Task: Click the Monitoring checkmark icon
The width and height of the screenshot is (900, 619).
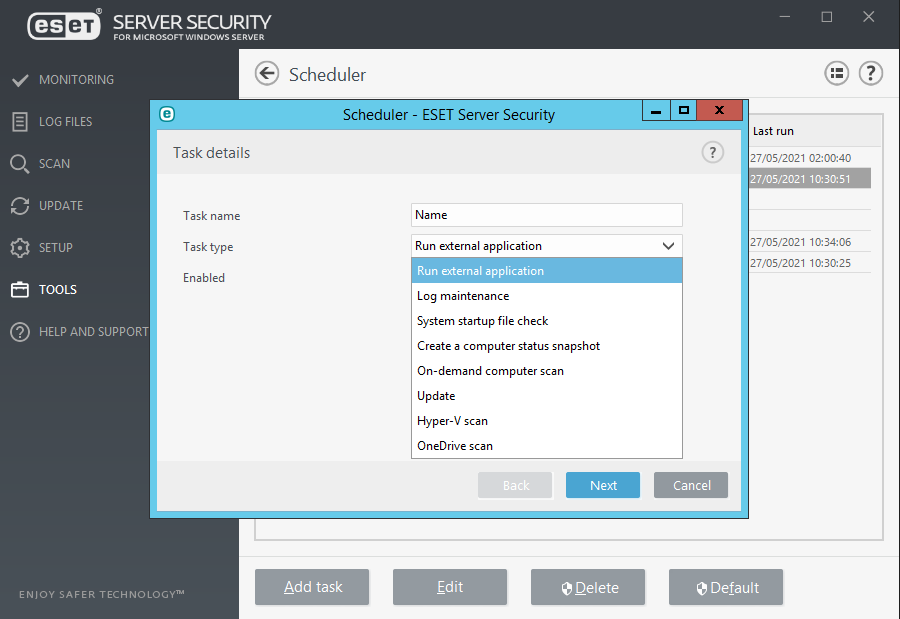Action: point(20,80)
